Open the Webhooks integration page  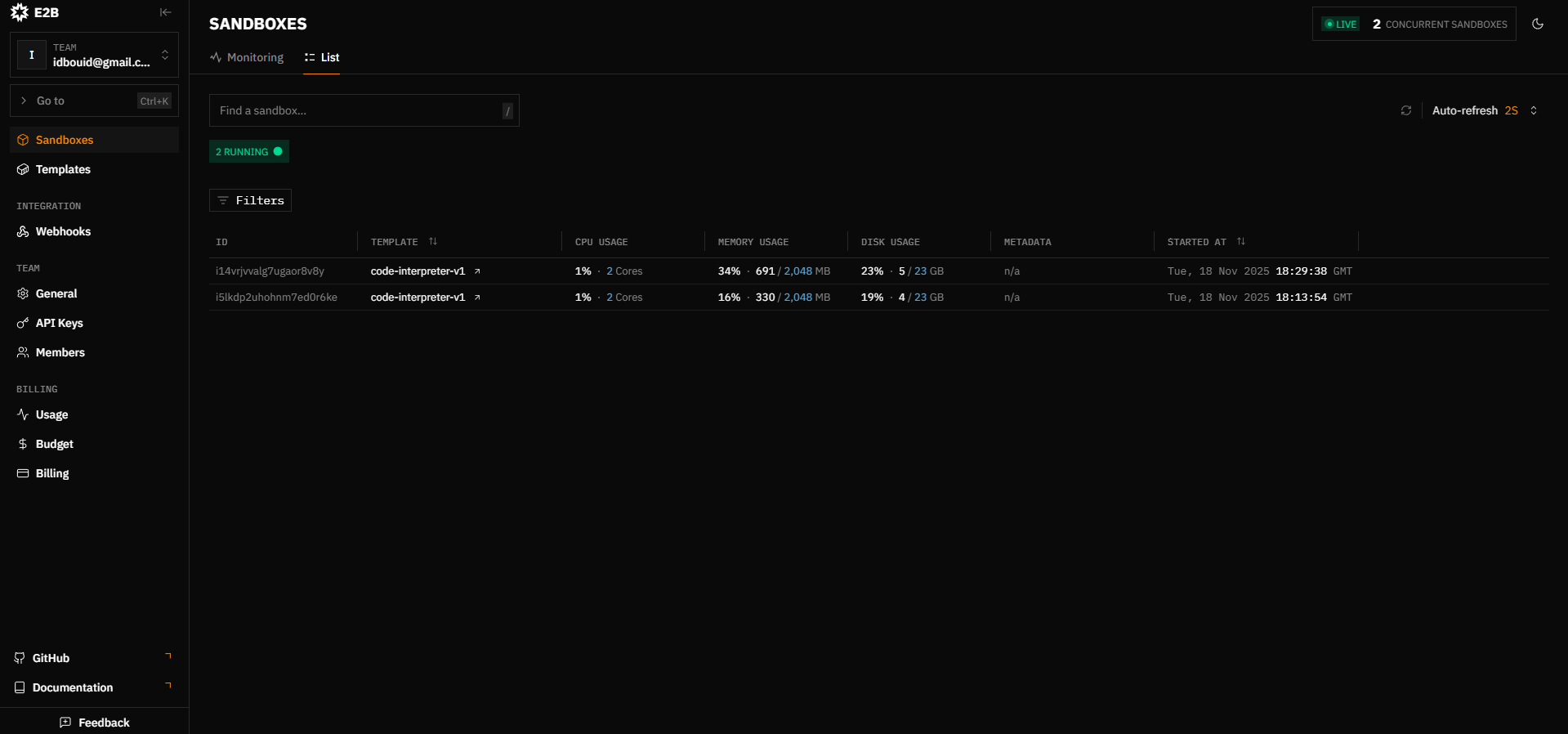pyautogui.click(x=63, y=231)
